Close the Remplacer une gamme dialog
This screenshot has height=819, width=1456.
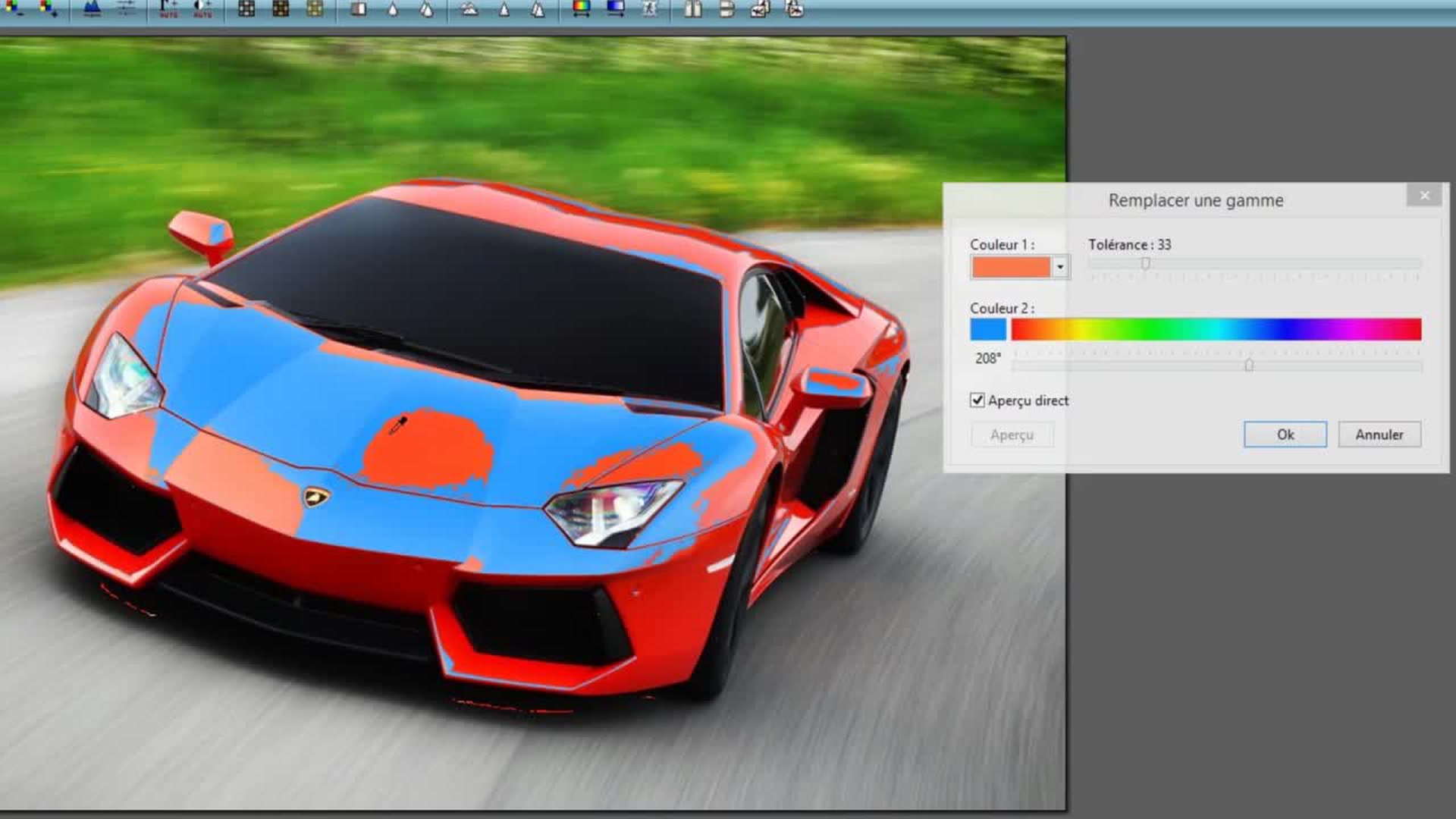coord(1424,196)
